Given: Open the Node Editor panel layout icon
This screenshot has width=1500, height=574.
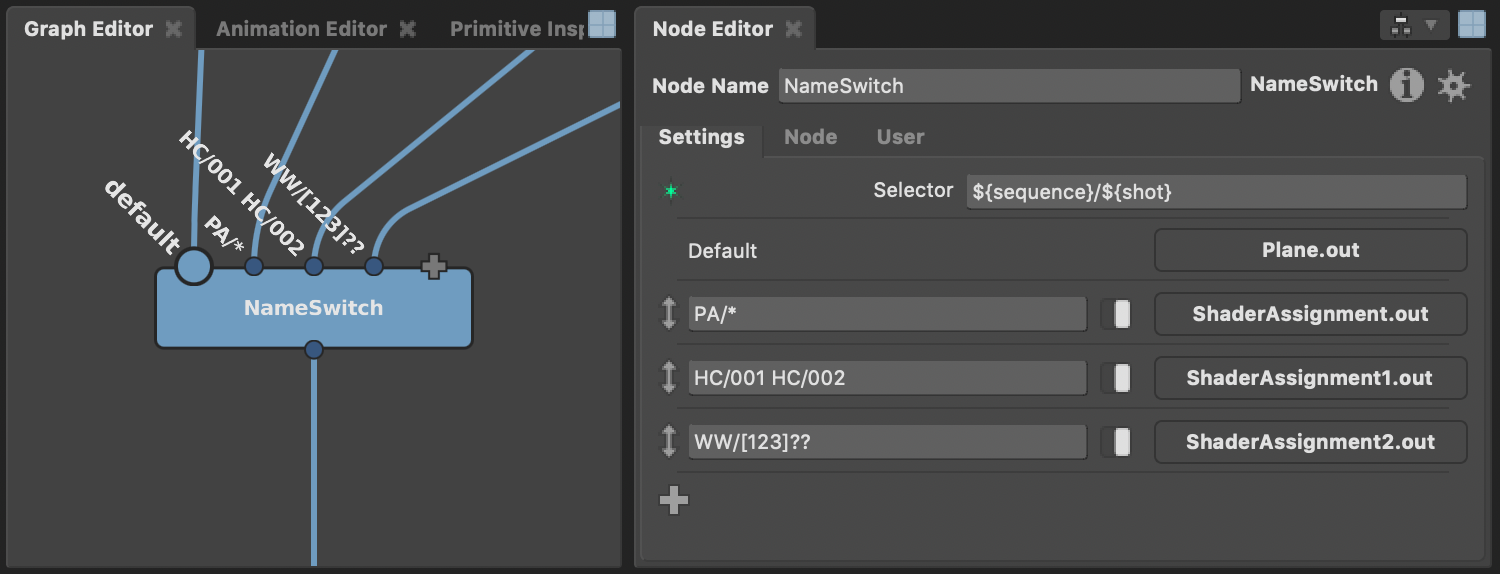Looking at the screenshot, I should click(1472, 24).
